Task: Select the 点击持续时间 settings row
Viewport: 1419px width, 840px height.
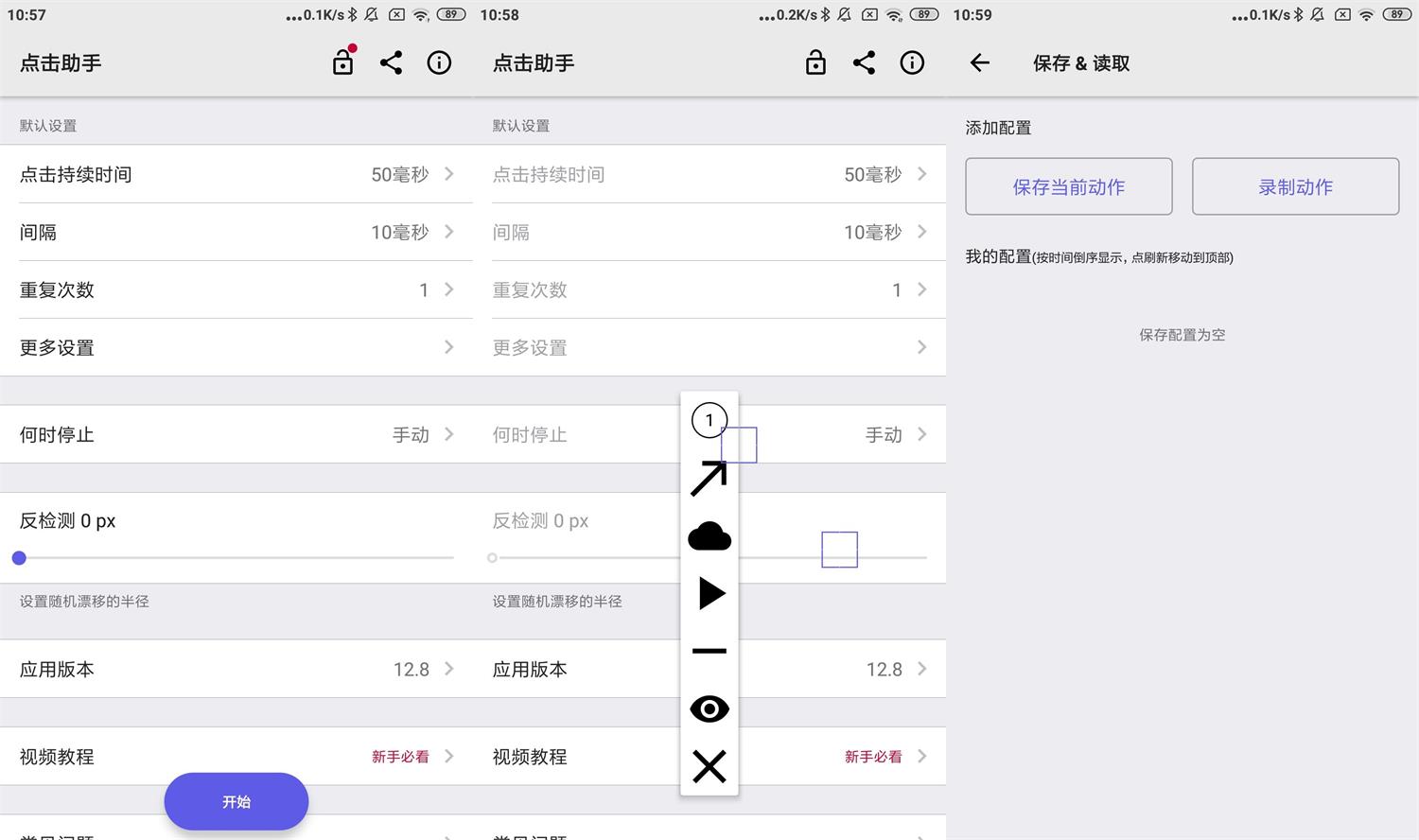Action: pyautogui.click(x=236, y=174)
